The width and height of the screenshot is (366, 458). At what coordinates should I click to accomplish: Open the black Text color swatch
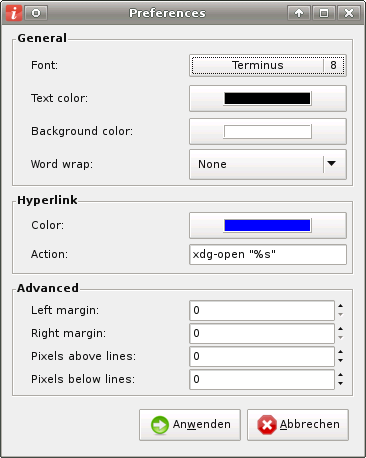click(268, 98)
